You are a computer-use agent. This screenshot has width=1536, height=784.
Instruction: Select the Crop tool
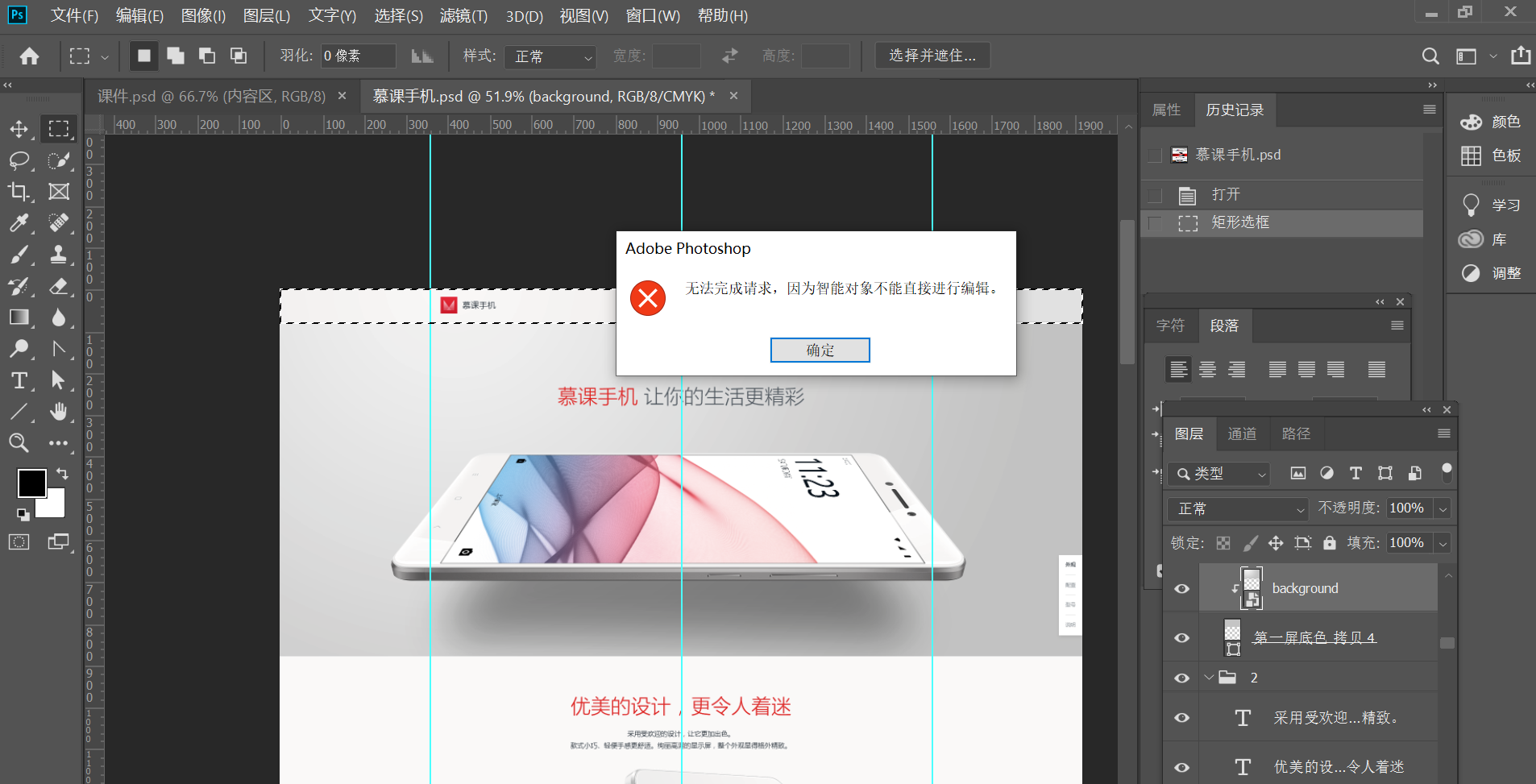[19, 192]
